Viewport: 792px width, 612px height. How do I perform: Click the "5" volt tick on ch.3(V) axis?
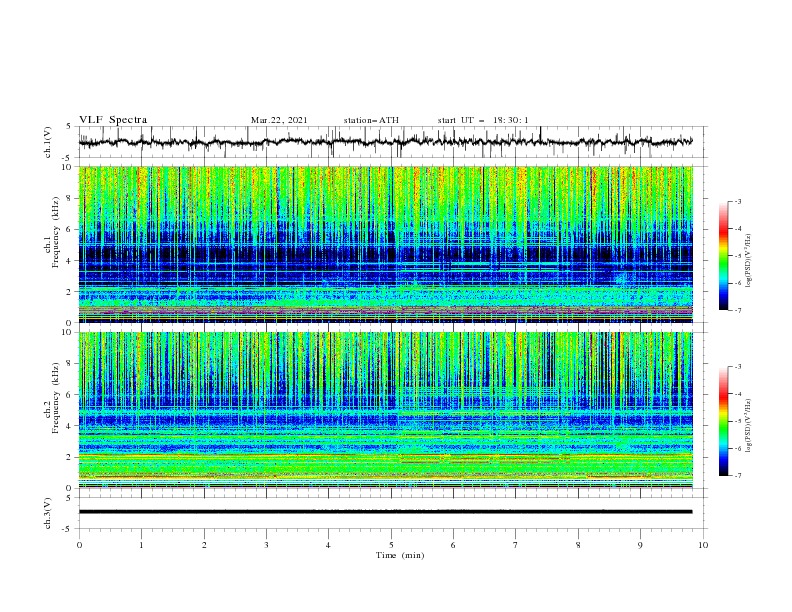(69, 497)
